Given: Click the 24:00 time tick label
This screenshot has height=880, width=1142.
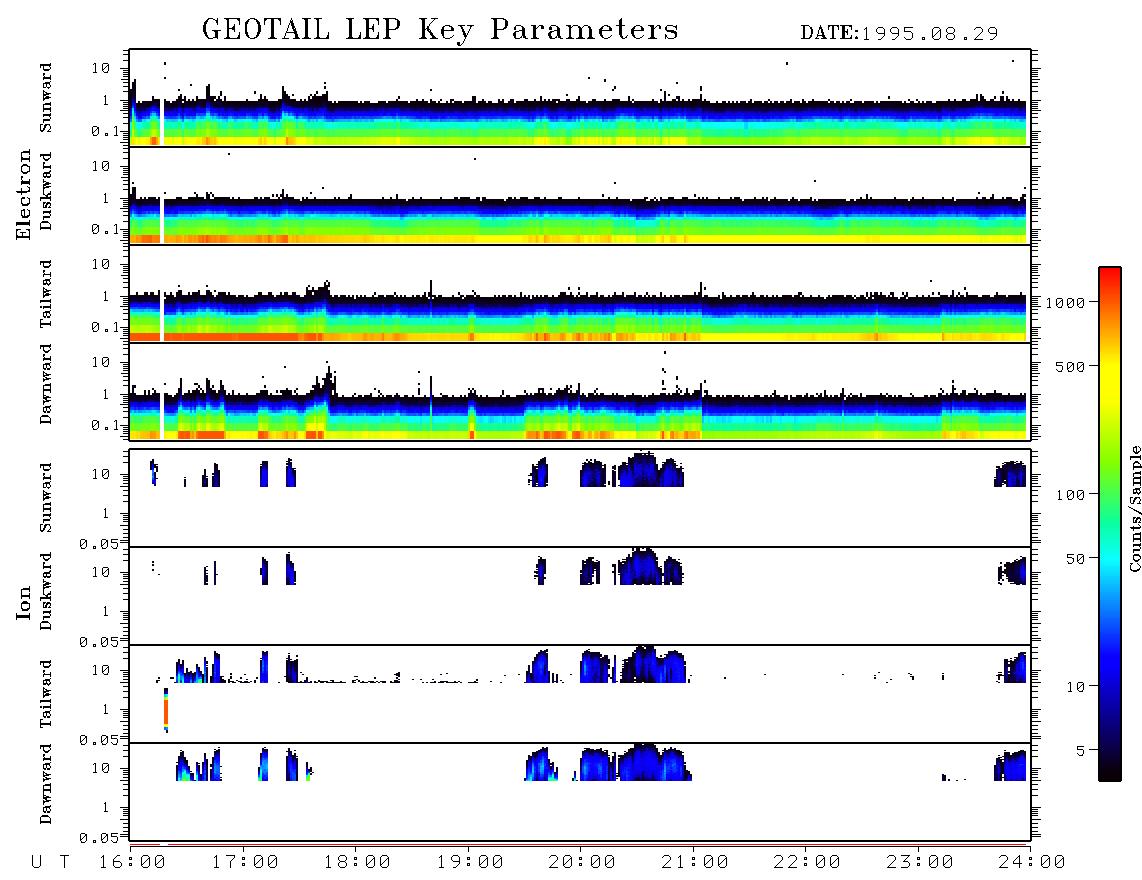Looking at the screenshot, I should coord(1032,862).
